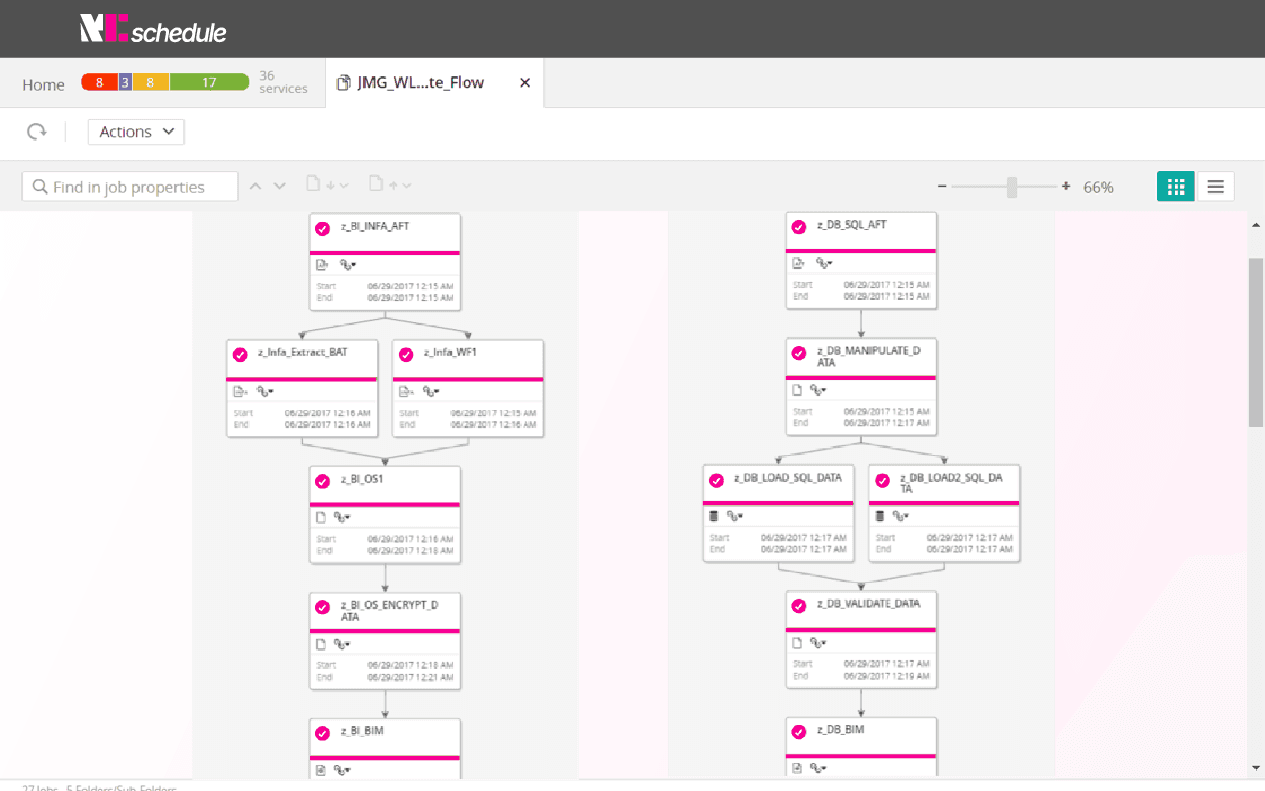Expand dependency dropdown in z_BI_INFA_AFT node
Screen dimensions: 1265x791
click(x=348, y=265)
